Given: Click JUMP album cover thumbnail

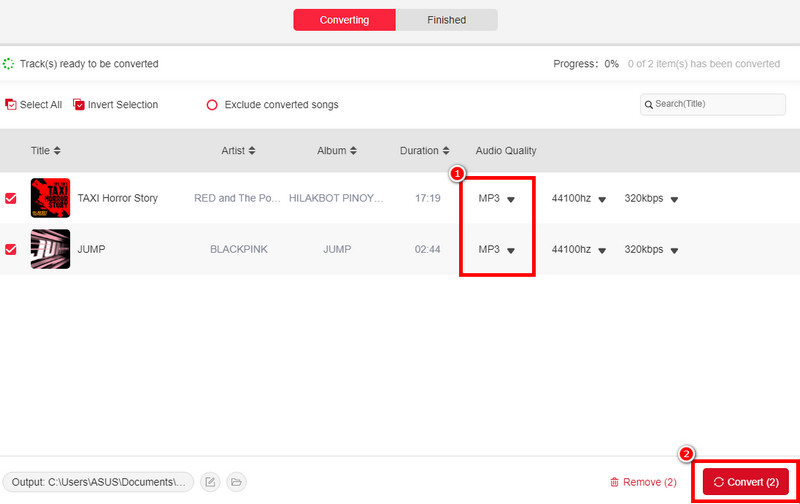Looking at the screenshot, I should pos(50,249).
